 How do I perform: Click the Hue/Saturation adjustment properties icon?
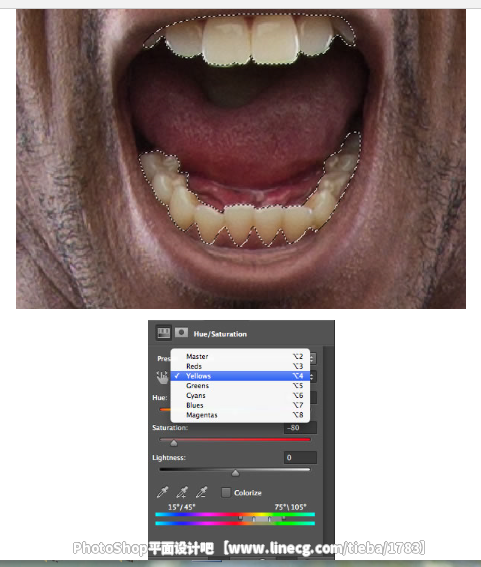[163, 333]
